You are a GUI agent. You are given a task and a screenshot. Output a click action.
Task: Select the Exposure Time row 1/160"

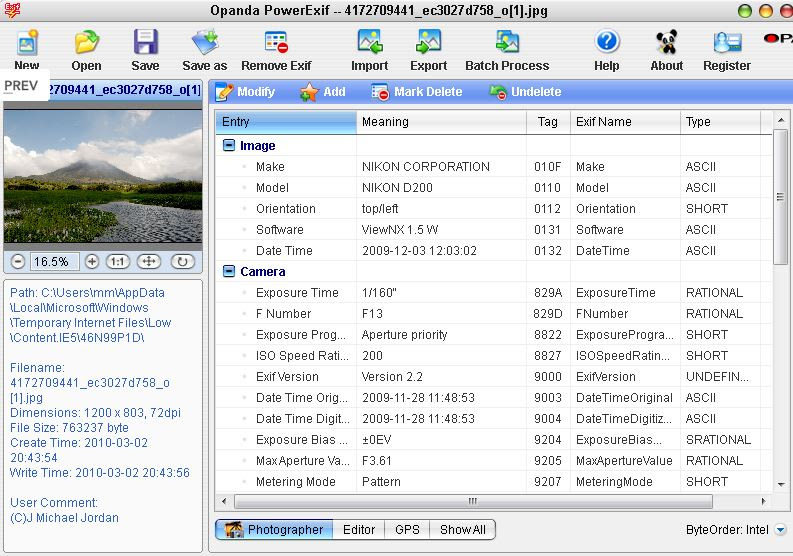click(x=494, y=292)
